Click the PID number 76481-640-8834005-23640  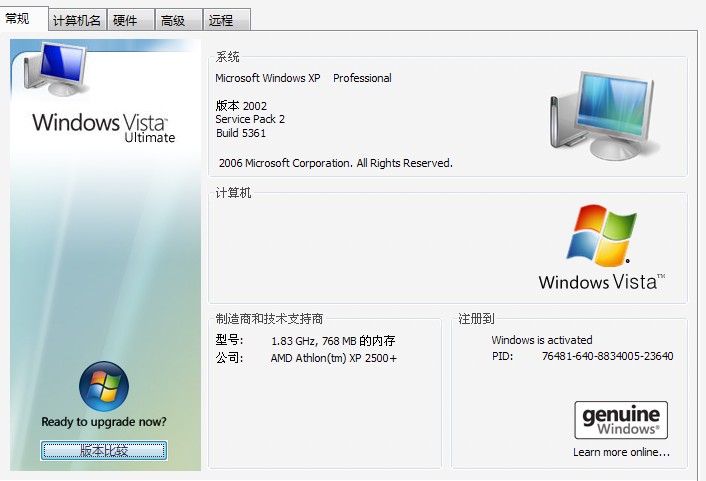(x=607, y=356)
